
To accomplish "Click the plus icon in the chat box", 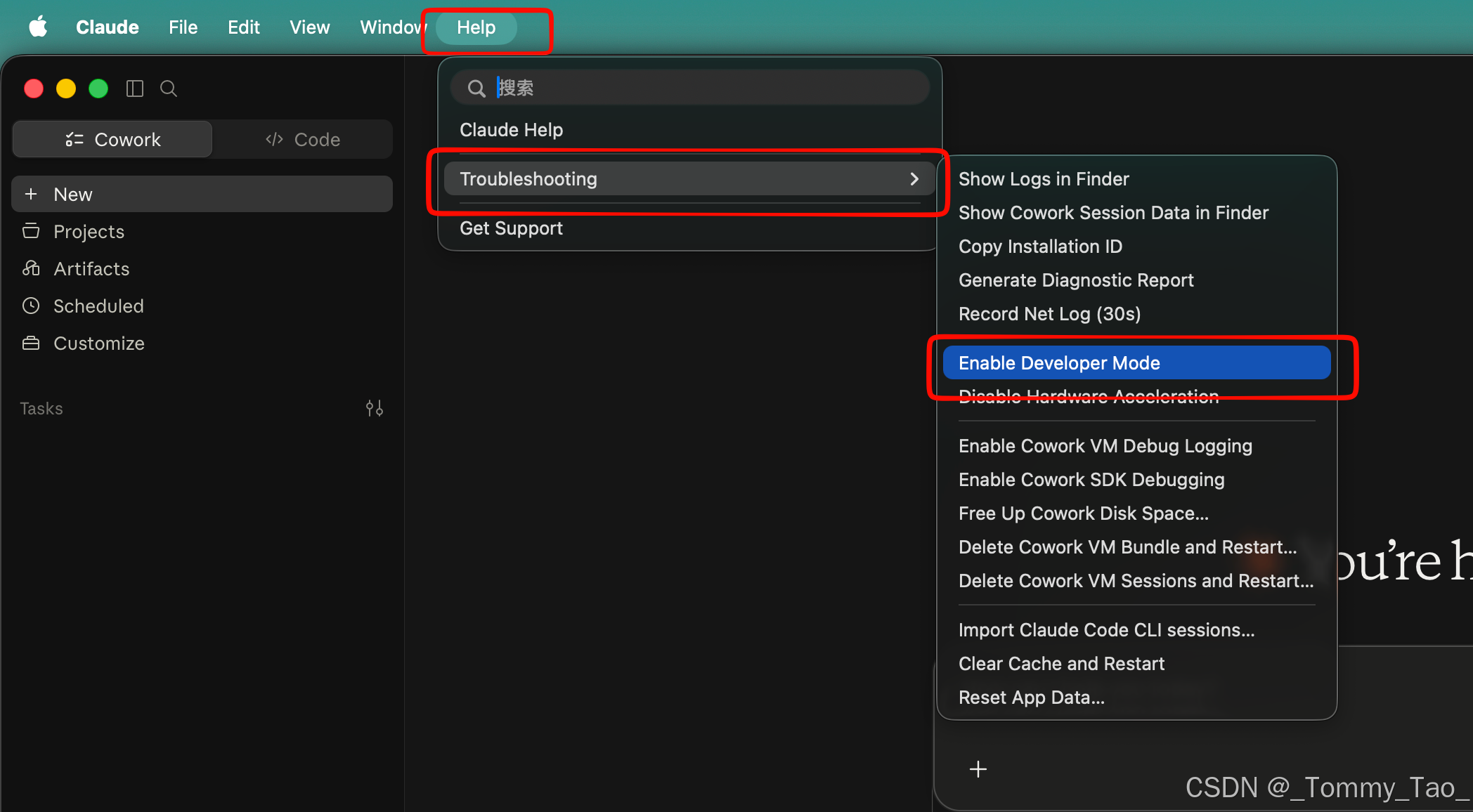I will 978,769.
